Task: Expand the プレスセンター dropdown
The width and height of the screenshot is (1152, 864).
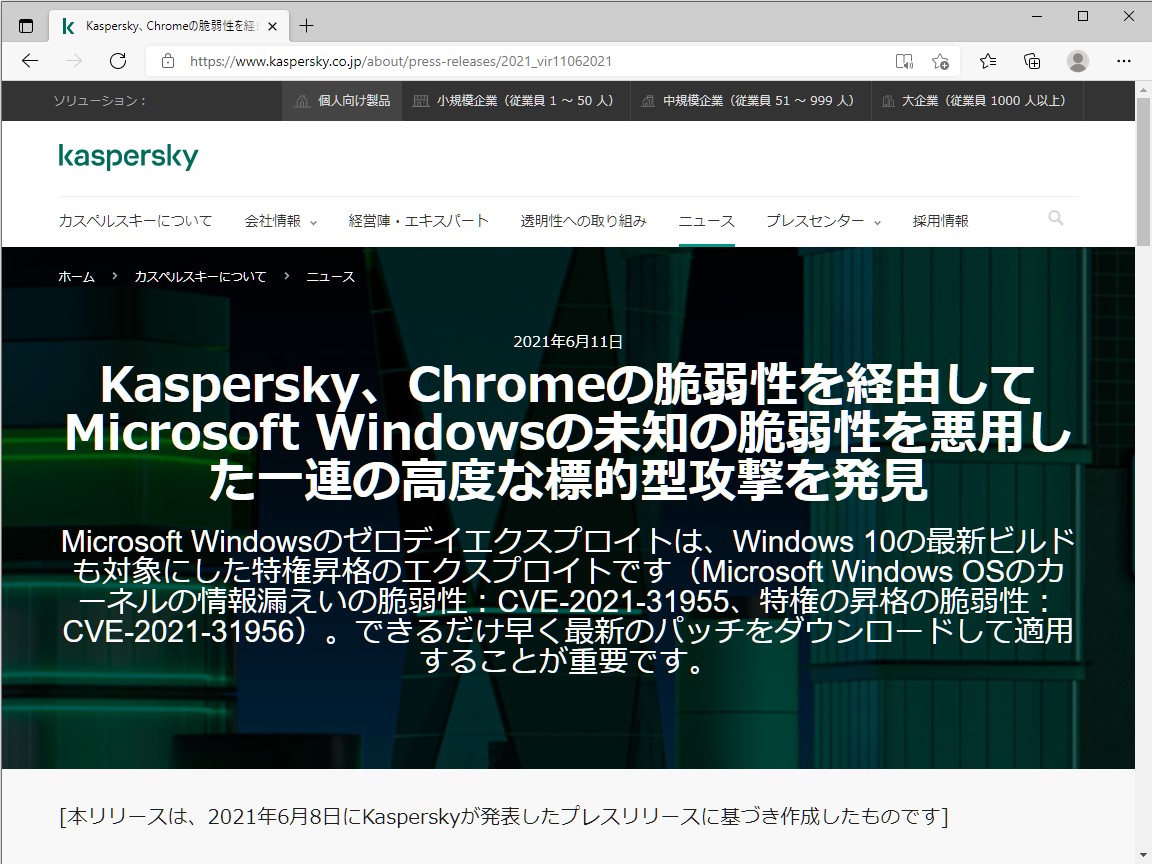Action: click(x=816, y=221)
